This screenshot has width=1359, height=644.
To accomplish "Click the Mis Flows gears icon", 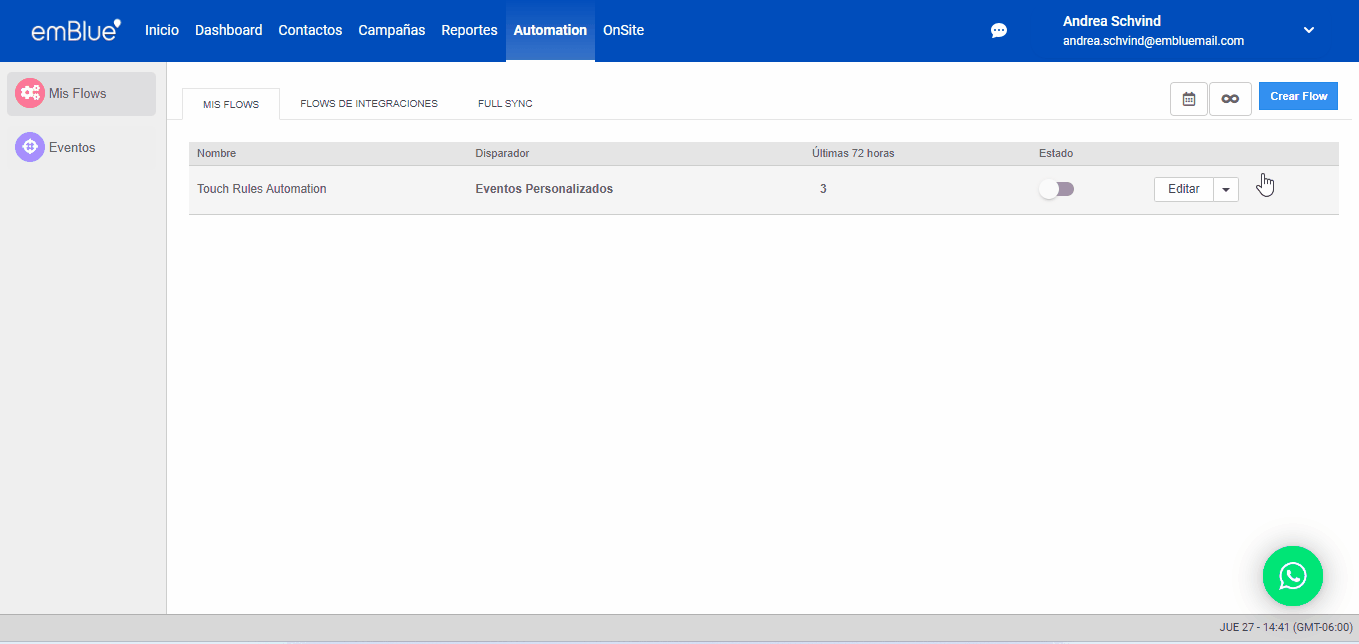I will (30, 93).
